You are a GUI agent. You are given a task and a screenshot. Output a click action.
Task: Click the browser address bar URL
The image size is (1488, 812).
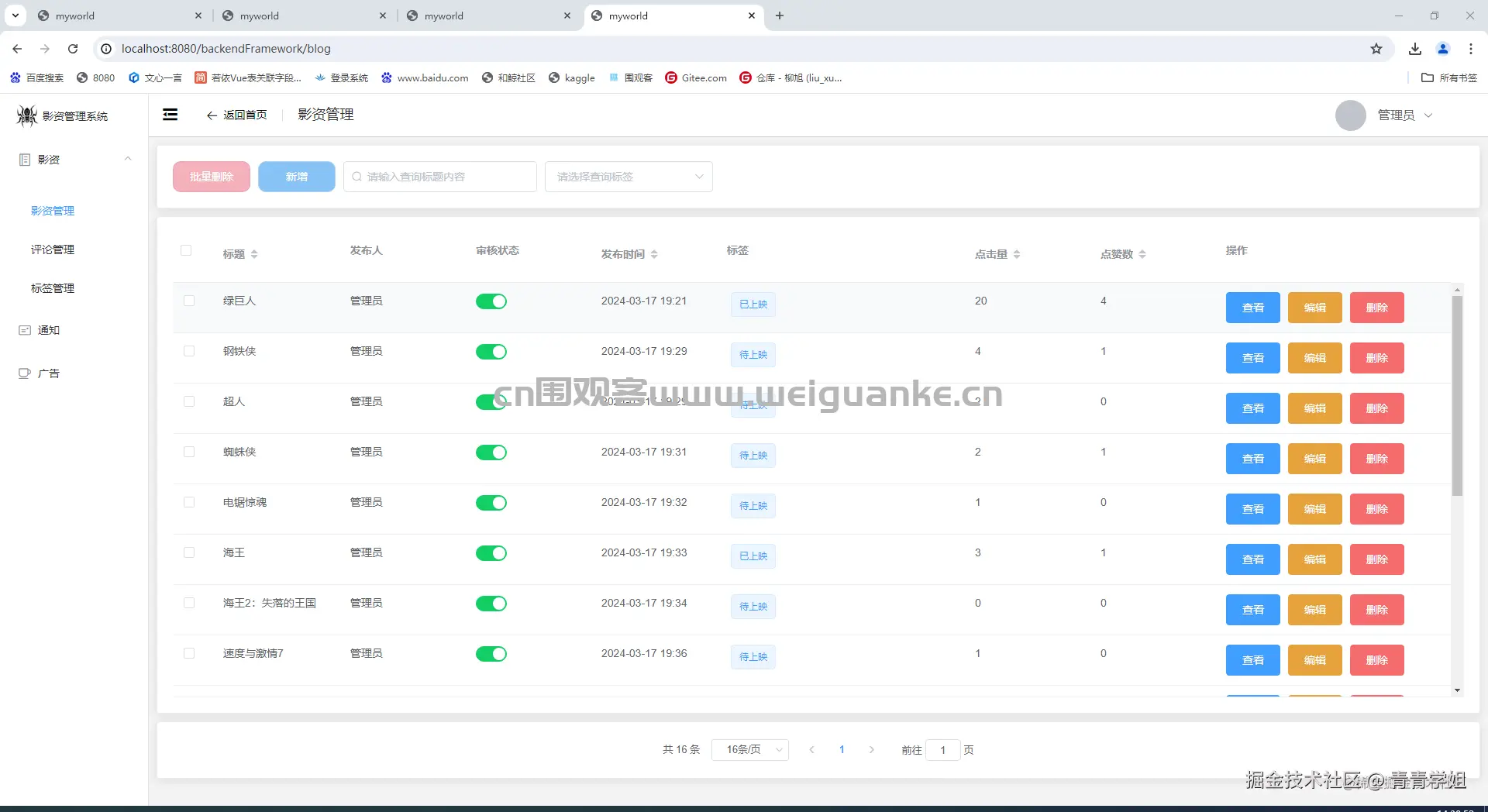(226, 49)
